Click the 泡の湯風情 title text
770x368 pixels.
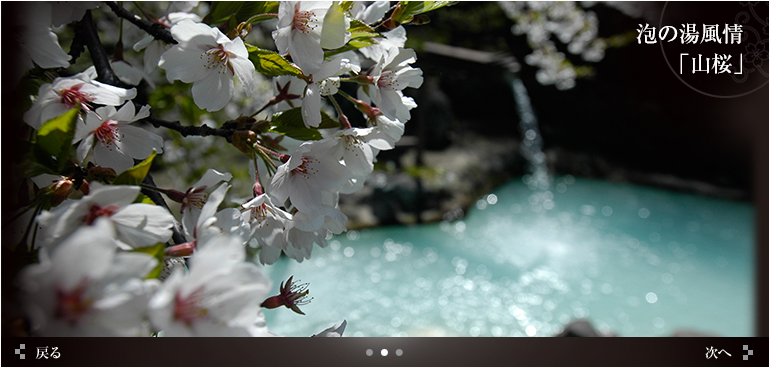pyautogui.click(x=689, y=34)
